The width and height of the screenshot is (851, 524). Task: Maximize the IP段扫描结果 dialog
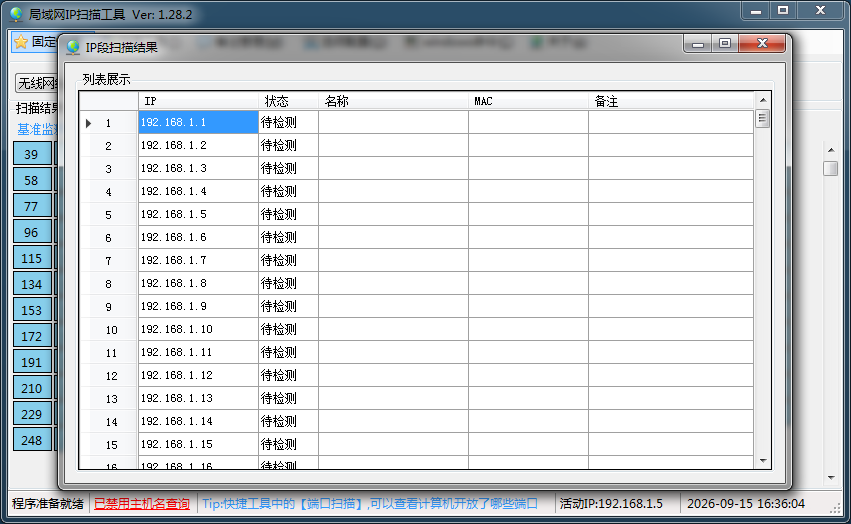(x=725, y=43)
